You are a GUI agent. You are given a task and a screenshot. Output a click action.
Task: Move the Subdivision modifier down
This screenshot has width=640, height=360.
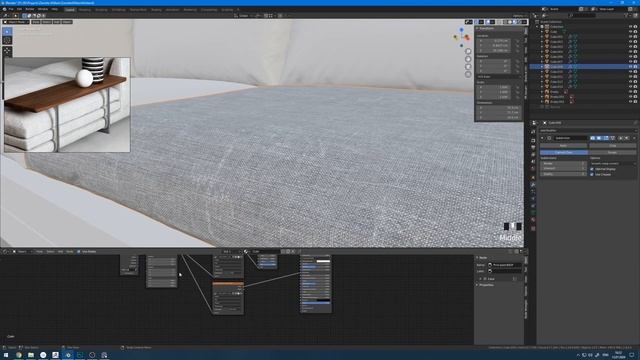(x=627, y=138)
